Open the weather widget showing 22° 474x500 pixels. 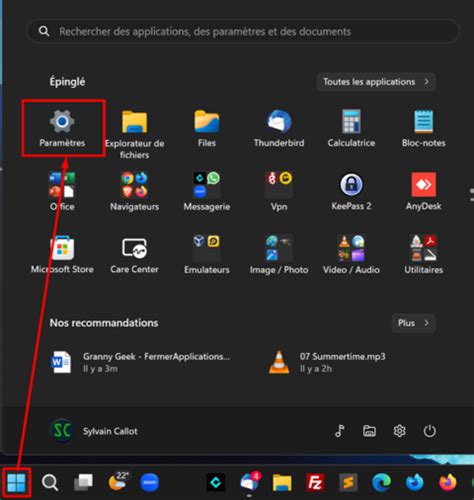118,482
